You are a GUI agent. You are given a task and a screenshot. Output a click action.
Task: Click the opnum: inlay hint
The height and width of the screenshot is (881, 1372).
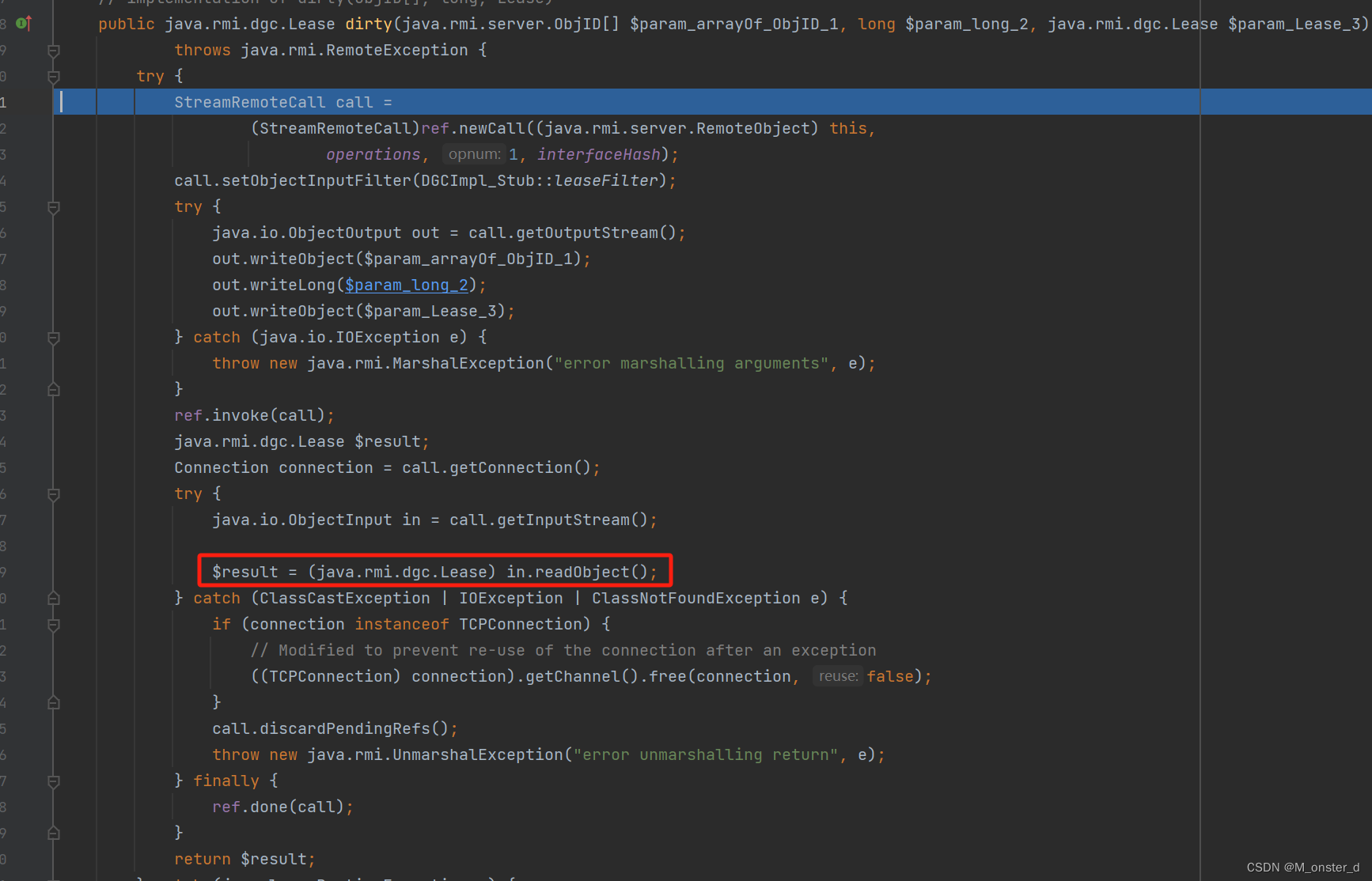pyautogui.click(x=475, y=154)
